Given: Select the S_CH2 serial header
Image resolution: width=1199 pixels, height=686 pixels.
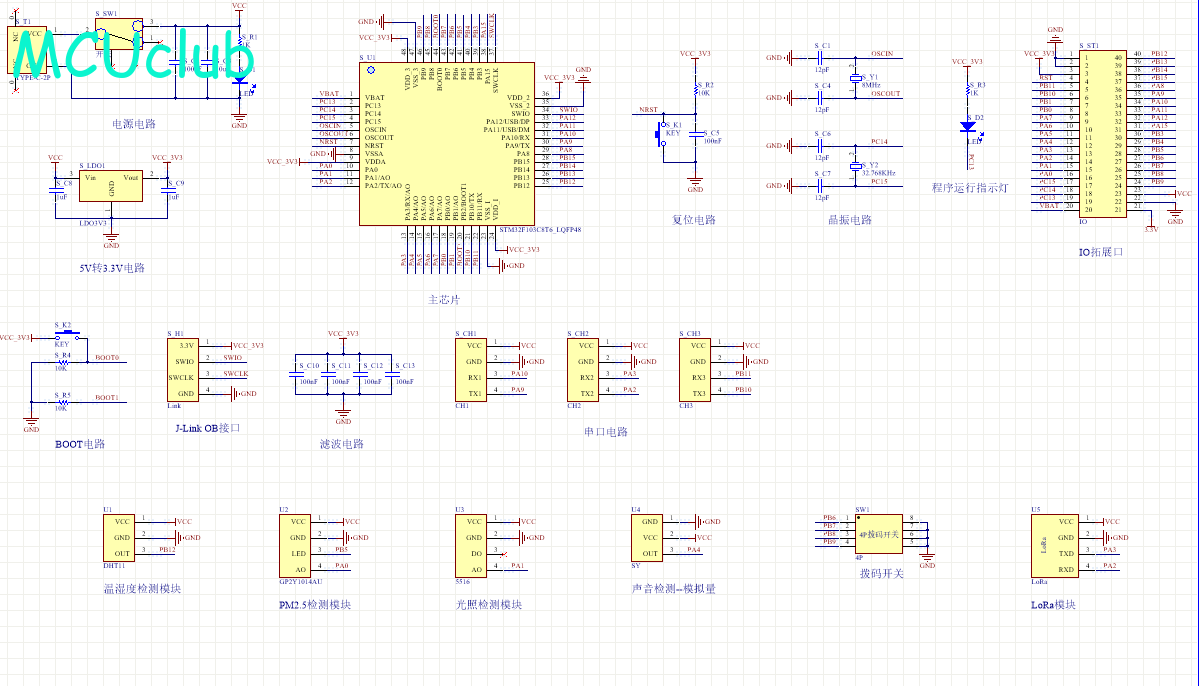Looking at the screenshot, I should click(x=583, y=370).
